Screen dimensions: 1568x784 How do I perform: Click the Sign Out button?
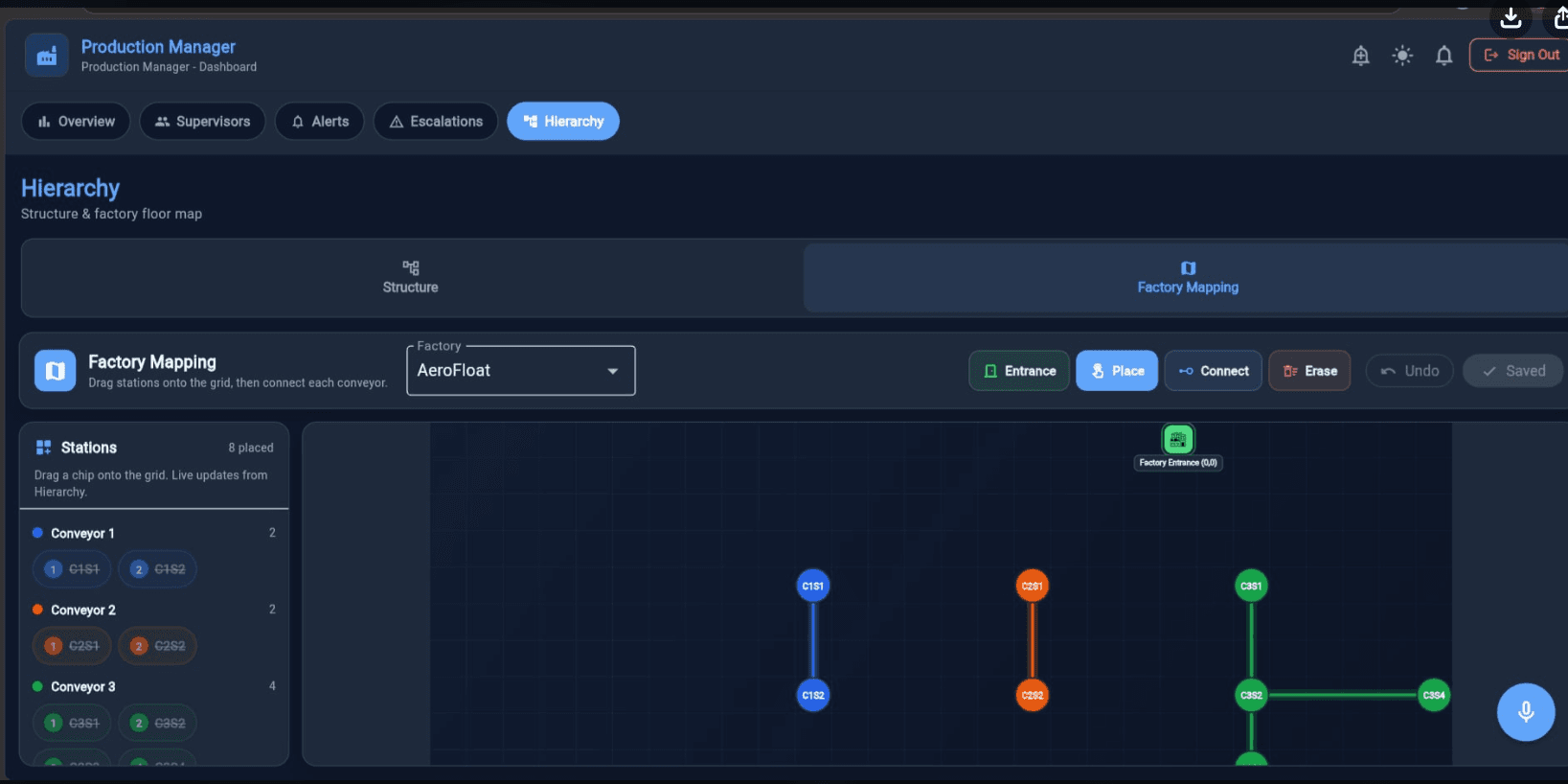tap(1520, 55)
